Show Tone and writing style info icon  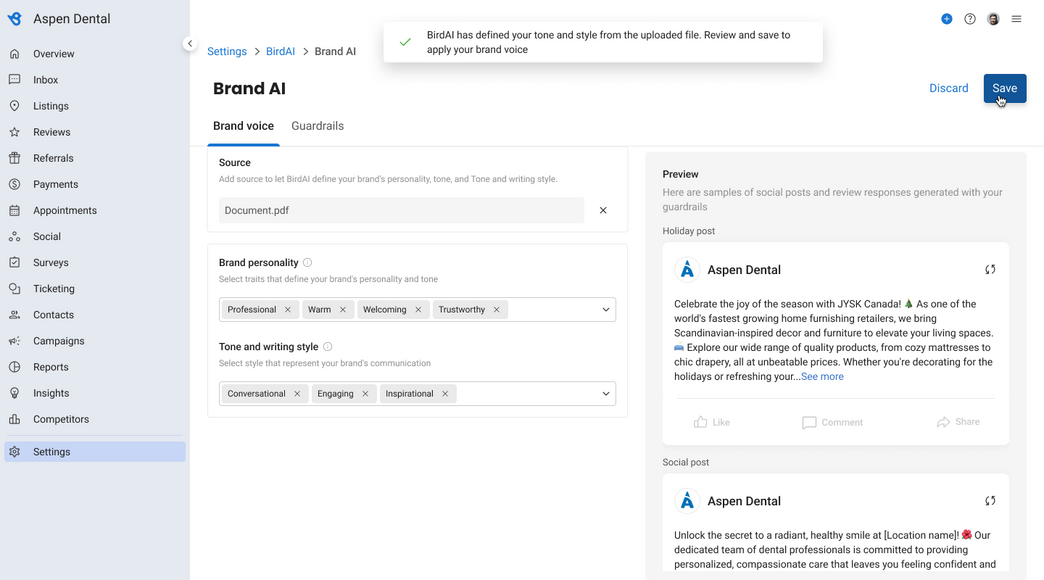(x=327, y=346)
